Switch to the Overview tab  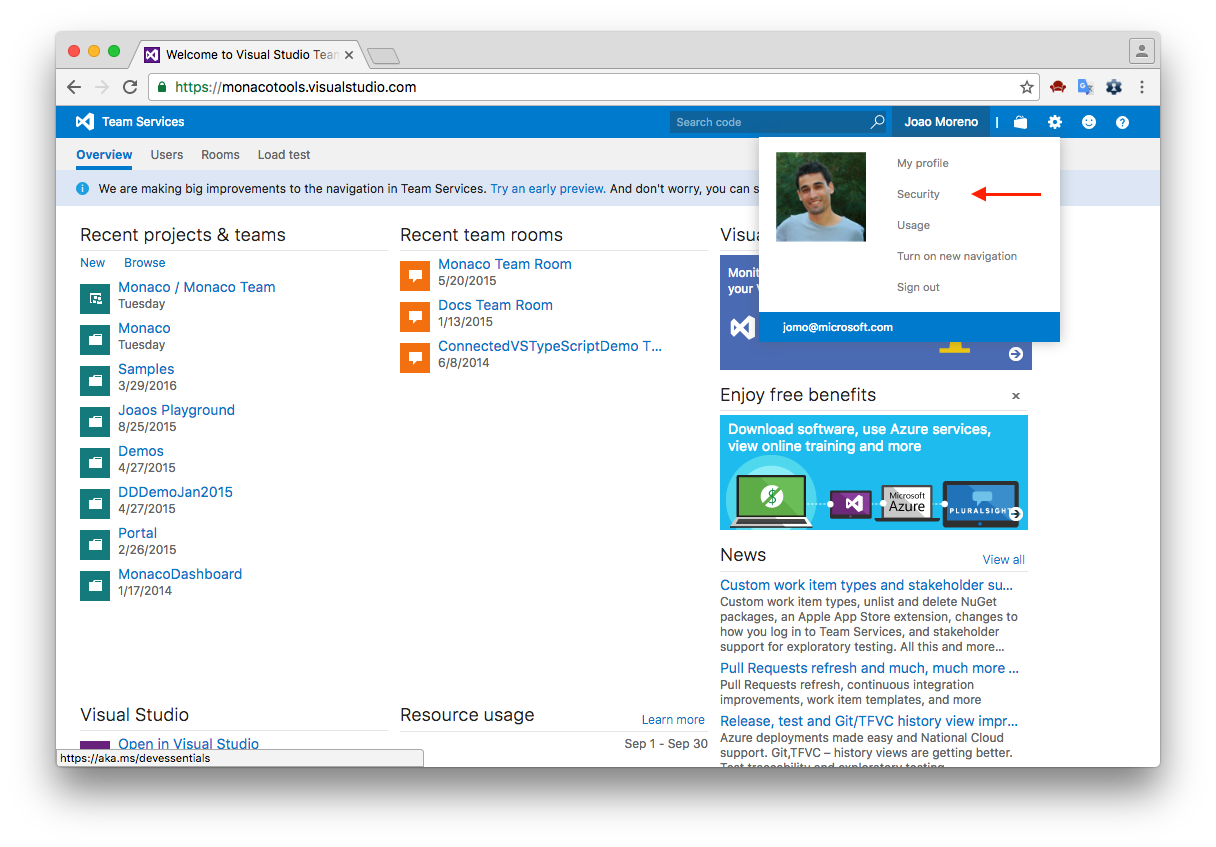point(104,155)
